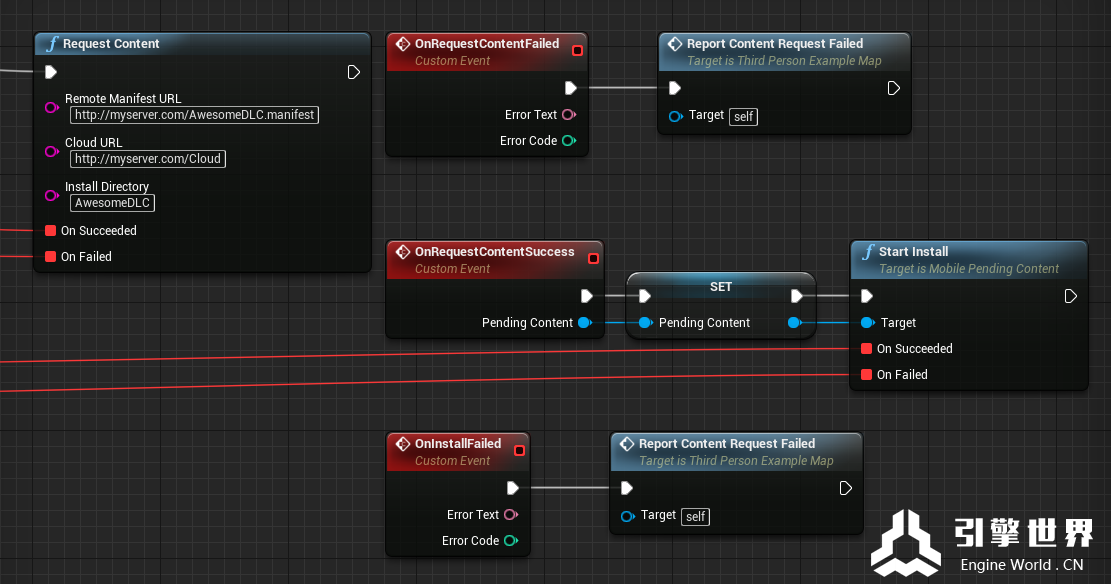The width and height of the screenshot is (1111, 584).
Task: Click the Remote Manifest URL input pin
Action: point(51,107)
